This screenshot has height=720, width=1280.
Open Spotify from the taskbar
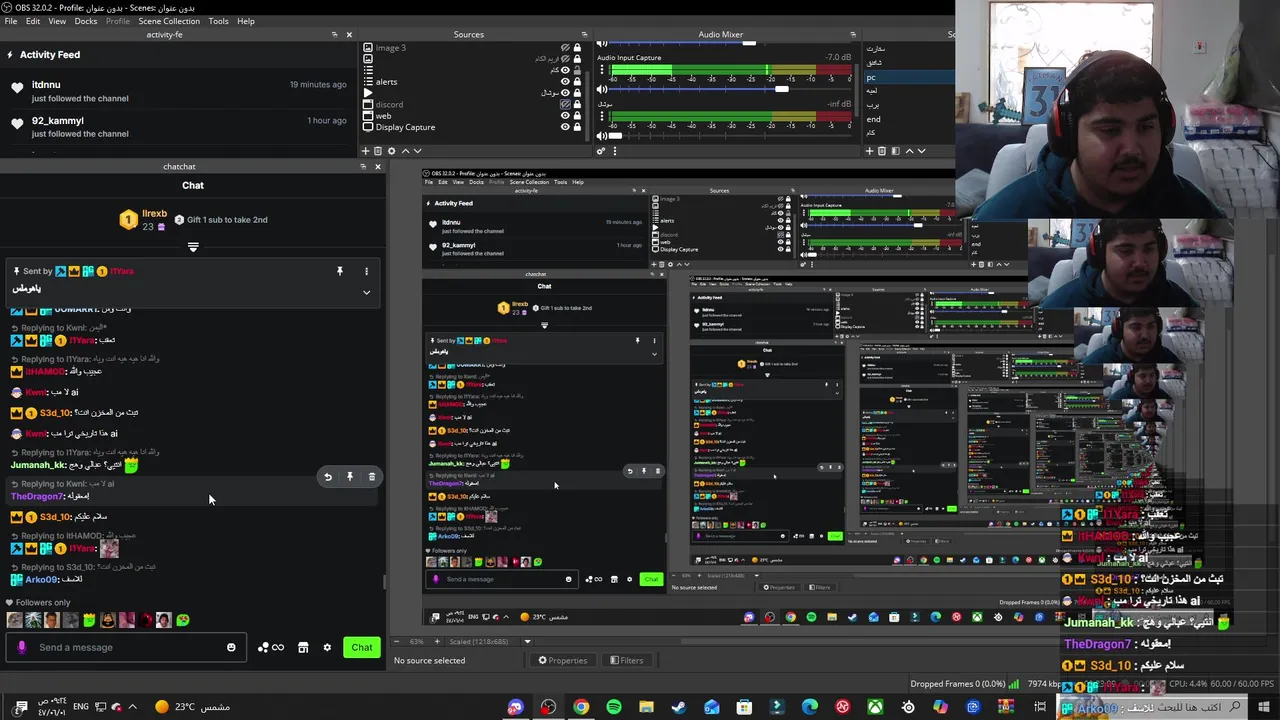click(614, 707)
